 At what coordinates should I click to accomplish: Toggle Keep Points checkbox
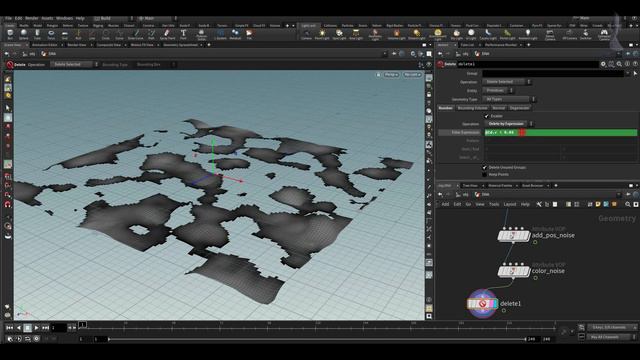[x=484, y=174]
